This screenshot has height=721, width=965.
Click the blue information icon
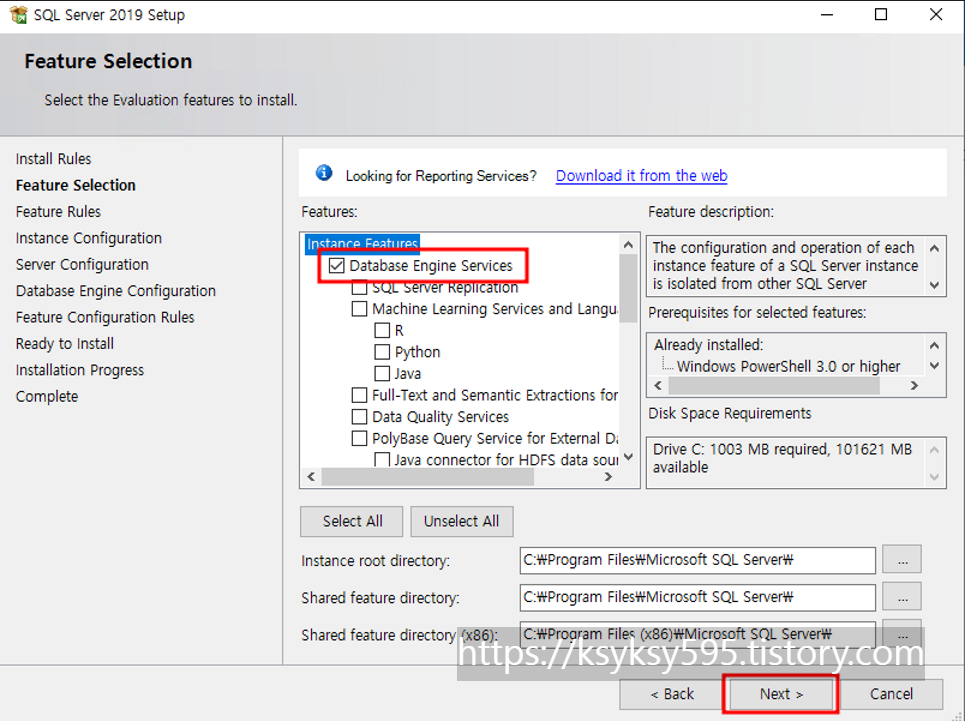324,174
